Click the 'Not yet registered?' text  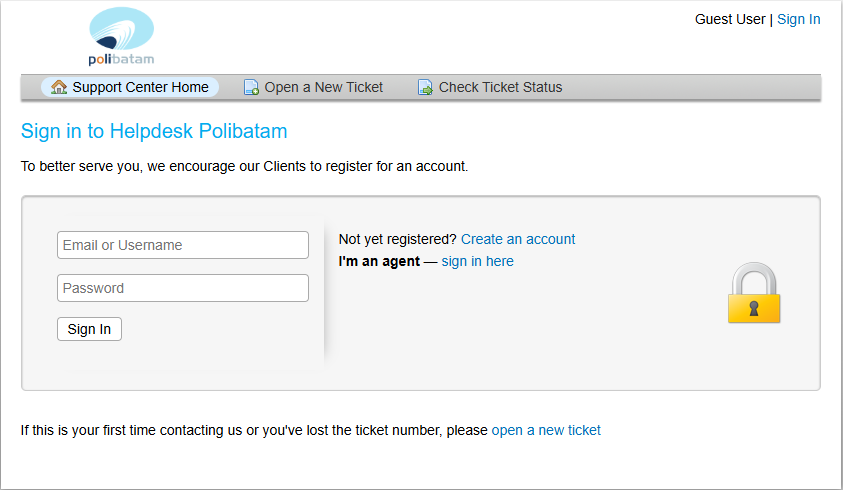tap(397, 239)
